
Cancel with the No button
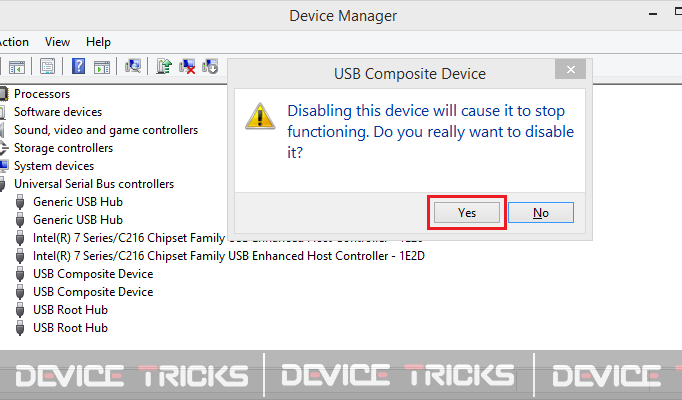541,213
